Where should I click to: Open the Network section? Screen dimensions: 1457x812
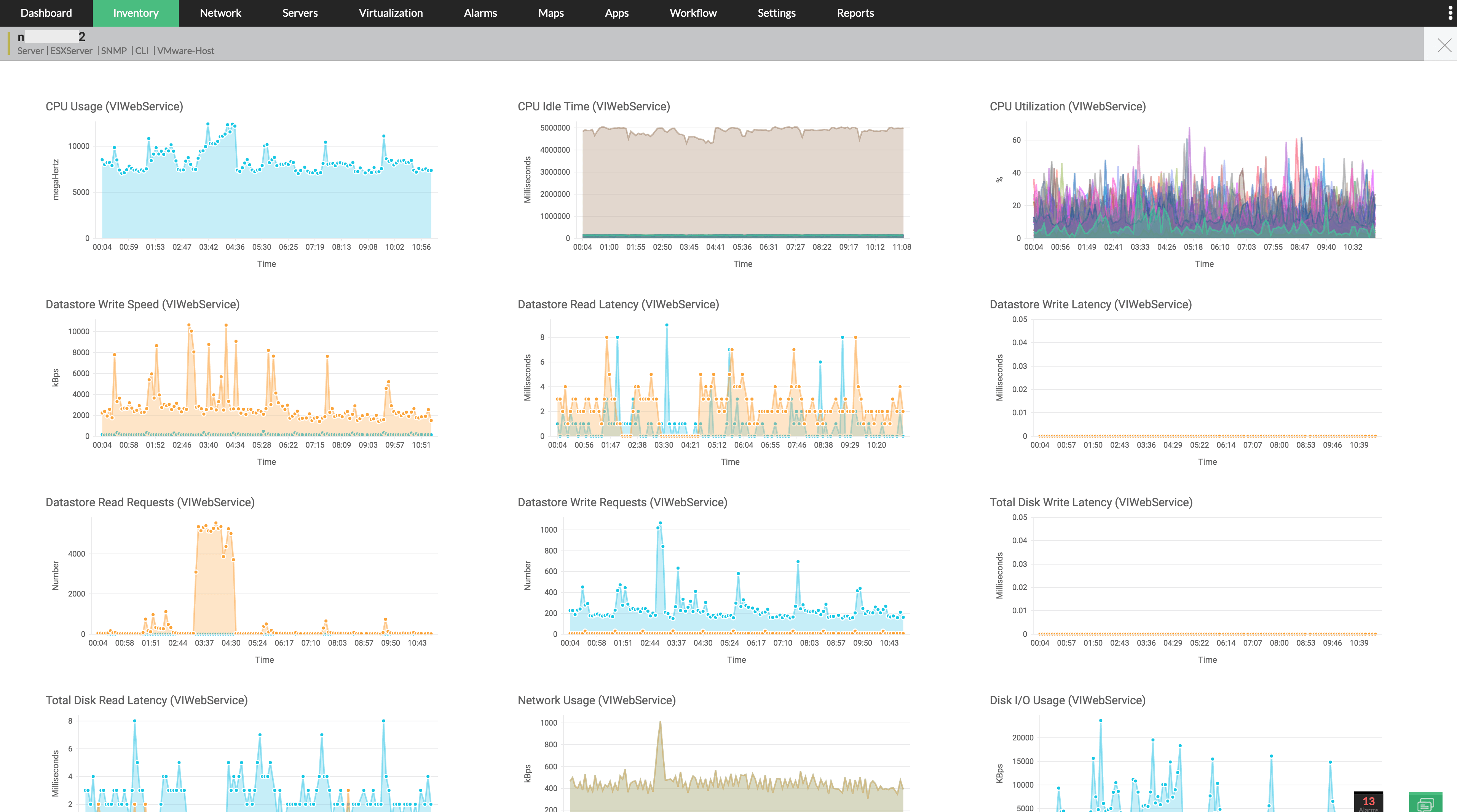220,13
